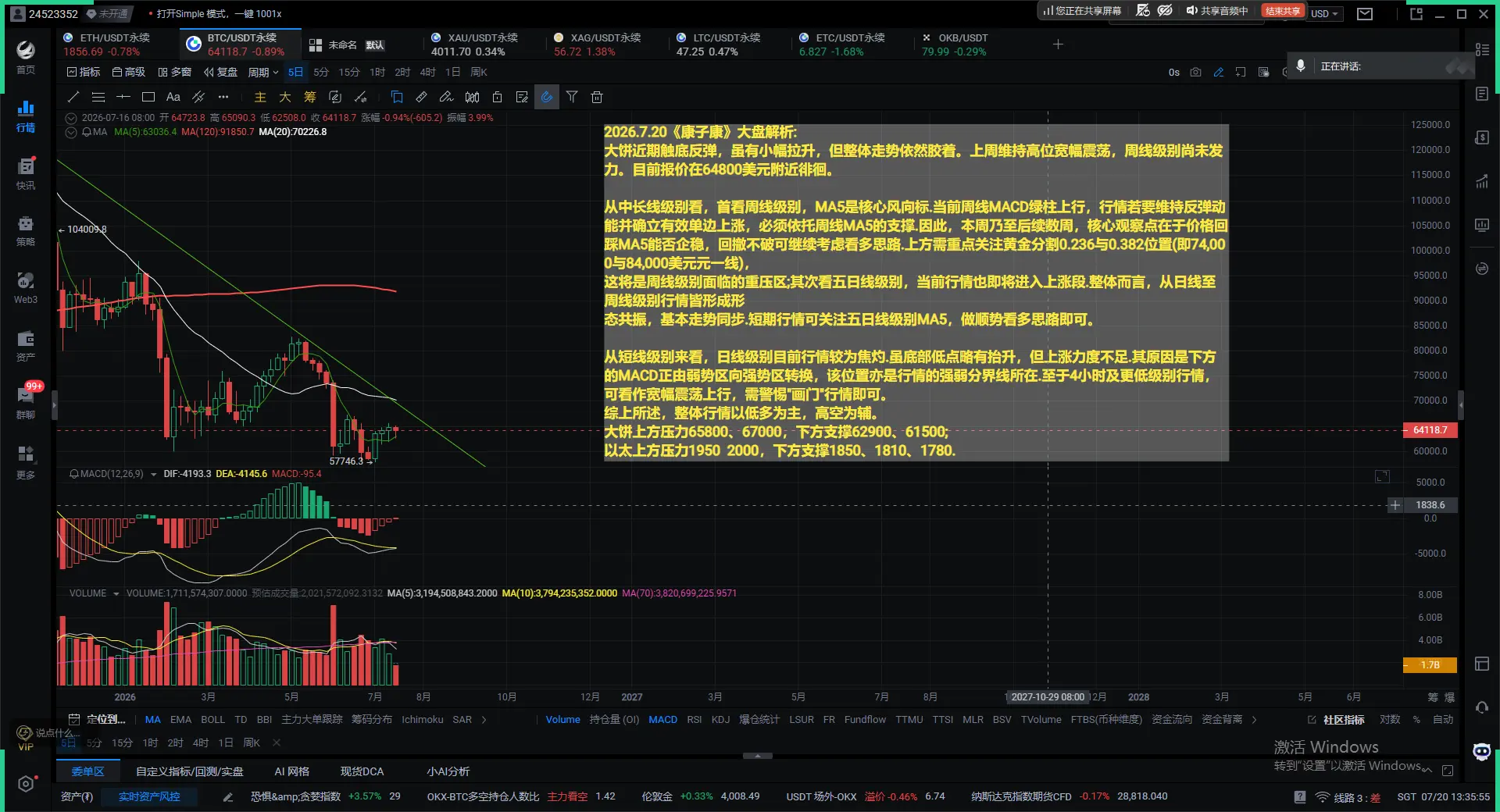Add a new symbol tab with plus
The image size is (1500, 812).
click(1058, 45)
